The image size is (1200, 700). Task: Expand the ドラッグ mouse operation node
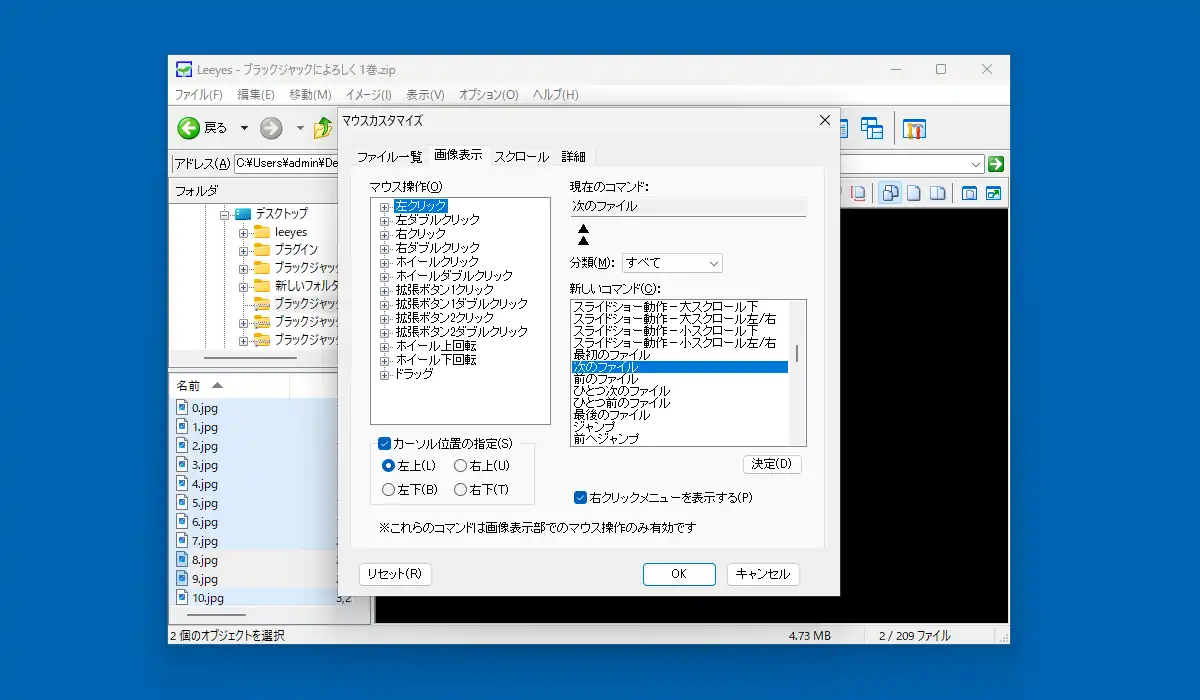pyautogui.click(x=384, y=374)
